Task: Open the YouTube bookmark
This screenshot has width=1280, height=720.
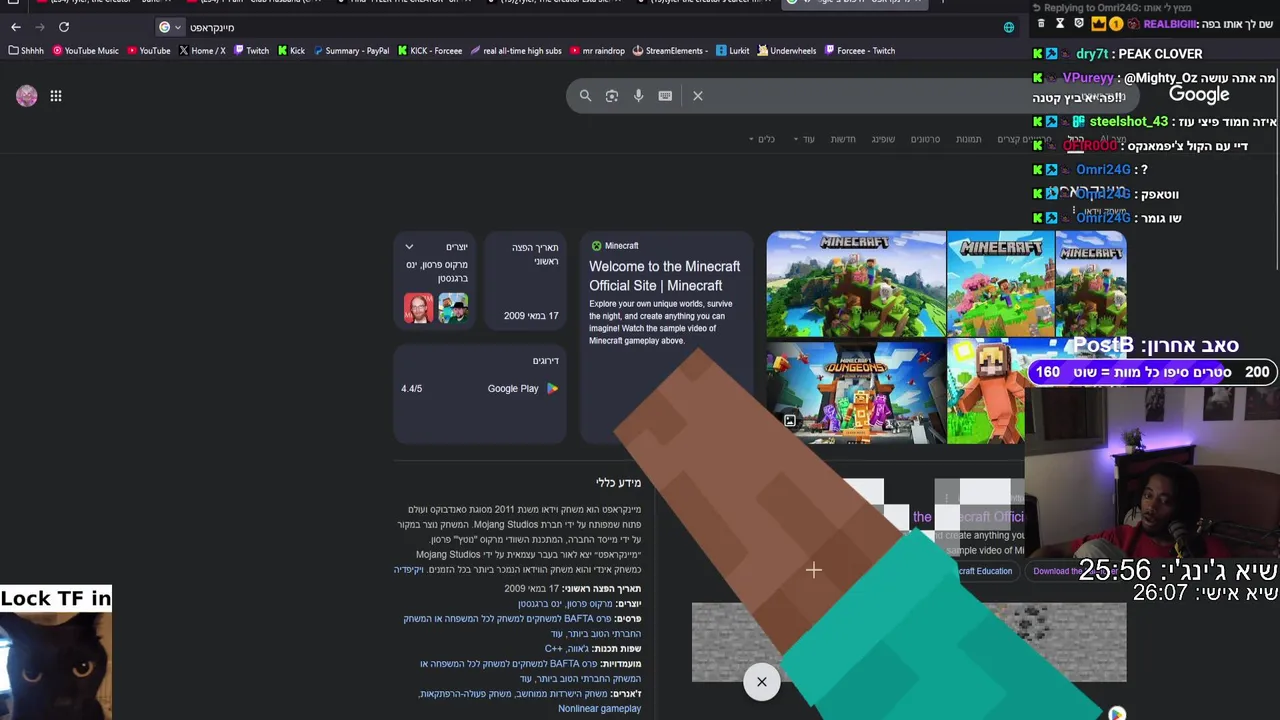Action: pos(149,51)
